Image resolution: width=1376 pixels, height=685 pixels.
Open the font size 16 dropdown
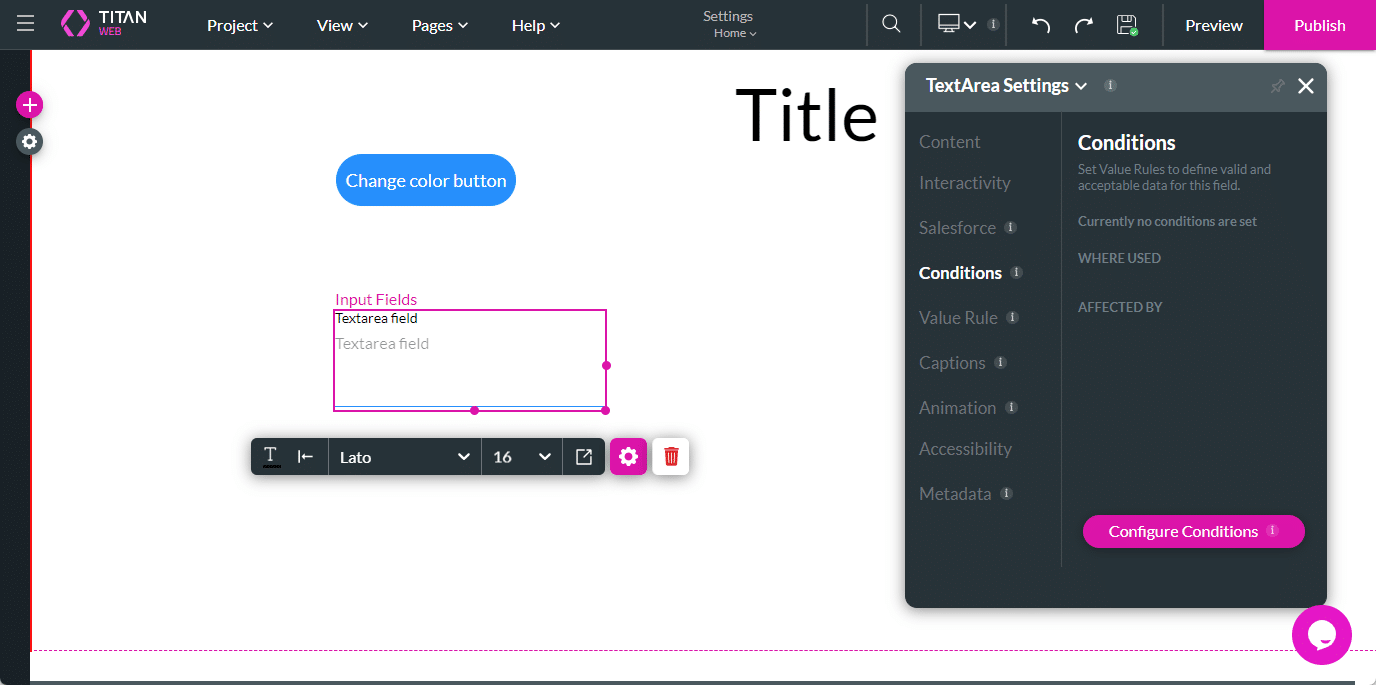tap(521, 456)
